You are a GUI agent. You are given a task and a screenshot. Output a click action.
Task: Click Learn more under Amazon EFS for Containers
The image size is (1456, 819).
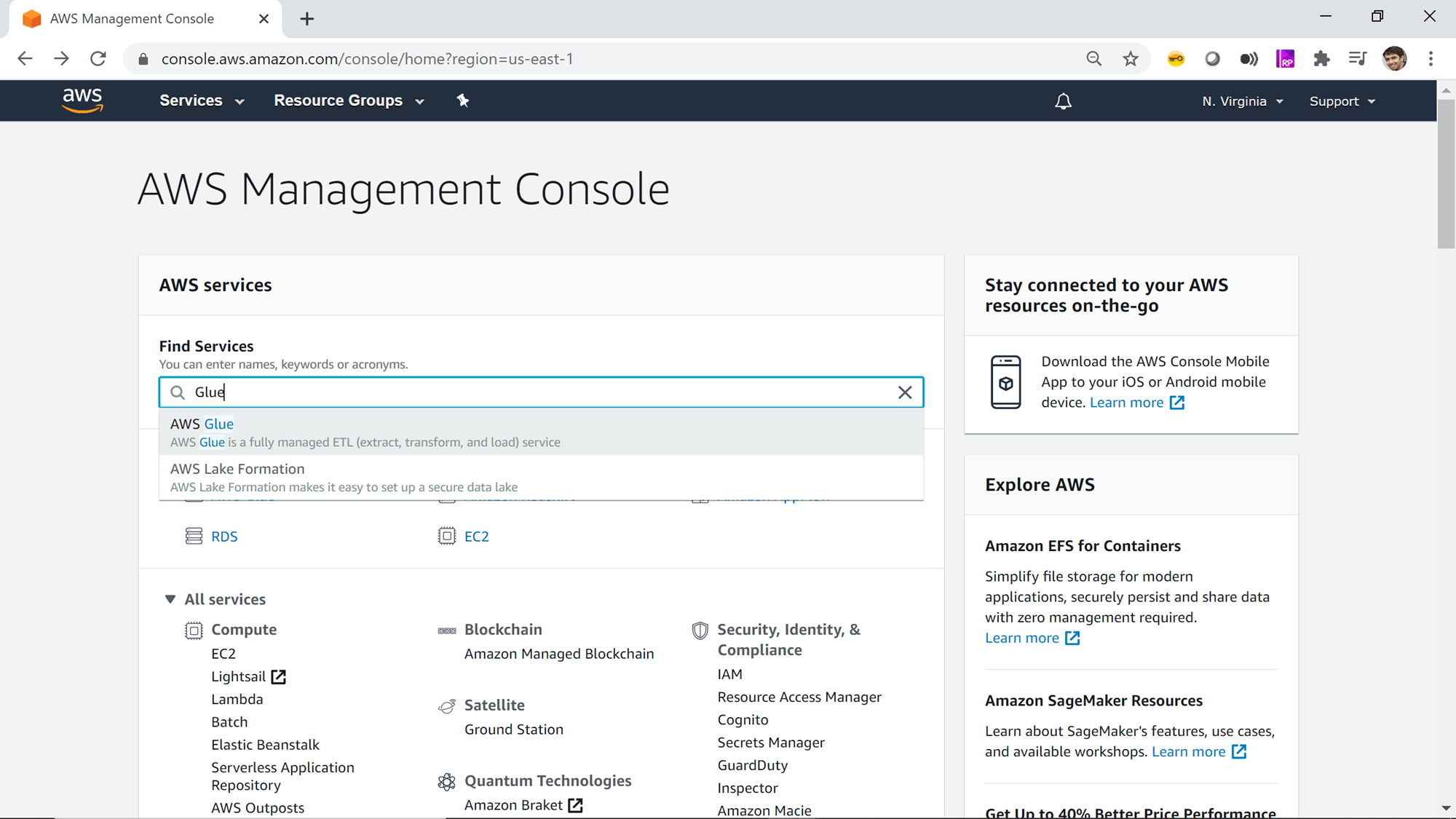[1022, 638]
